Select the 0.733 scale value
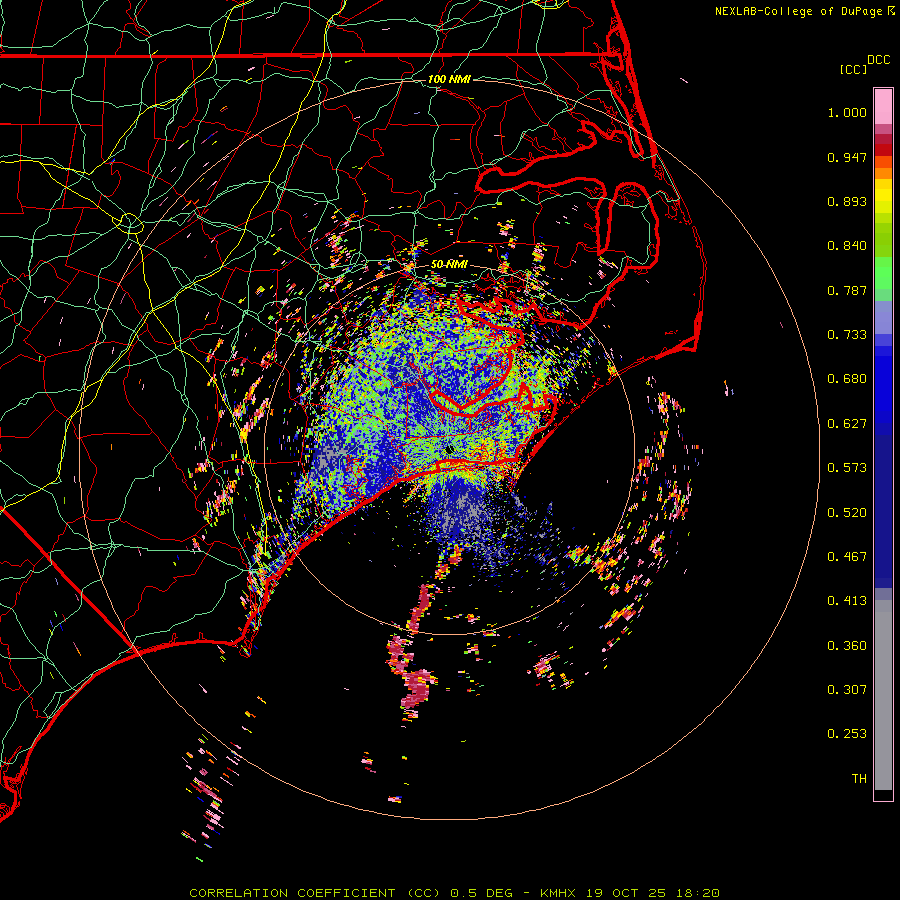This screenshot has height=900, width=900. (x=847, y=335)
